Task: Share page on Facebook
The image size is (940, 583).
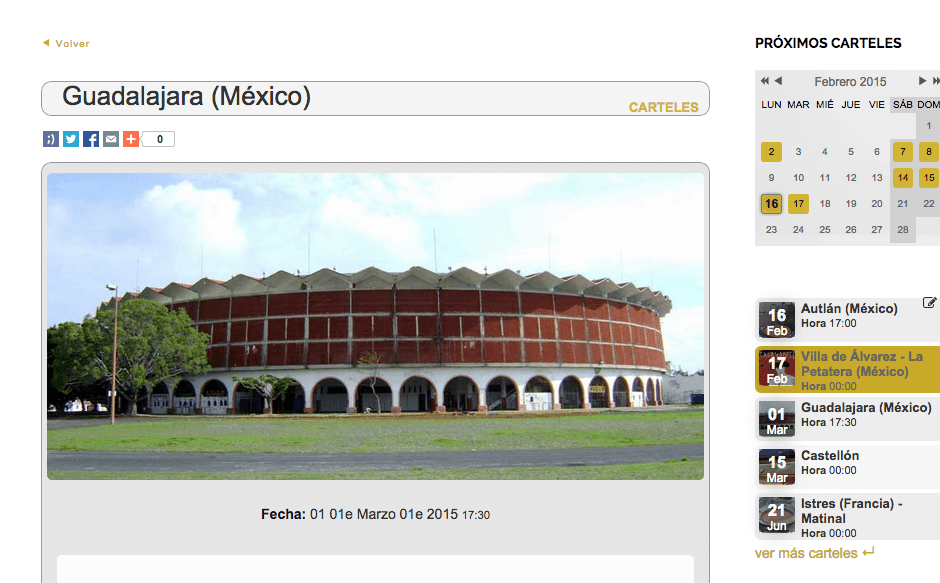Action: (x=91, y=139)
